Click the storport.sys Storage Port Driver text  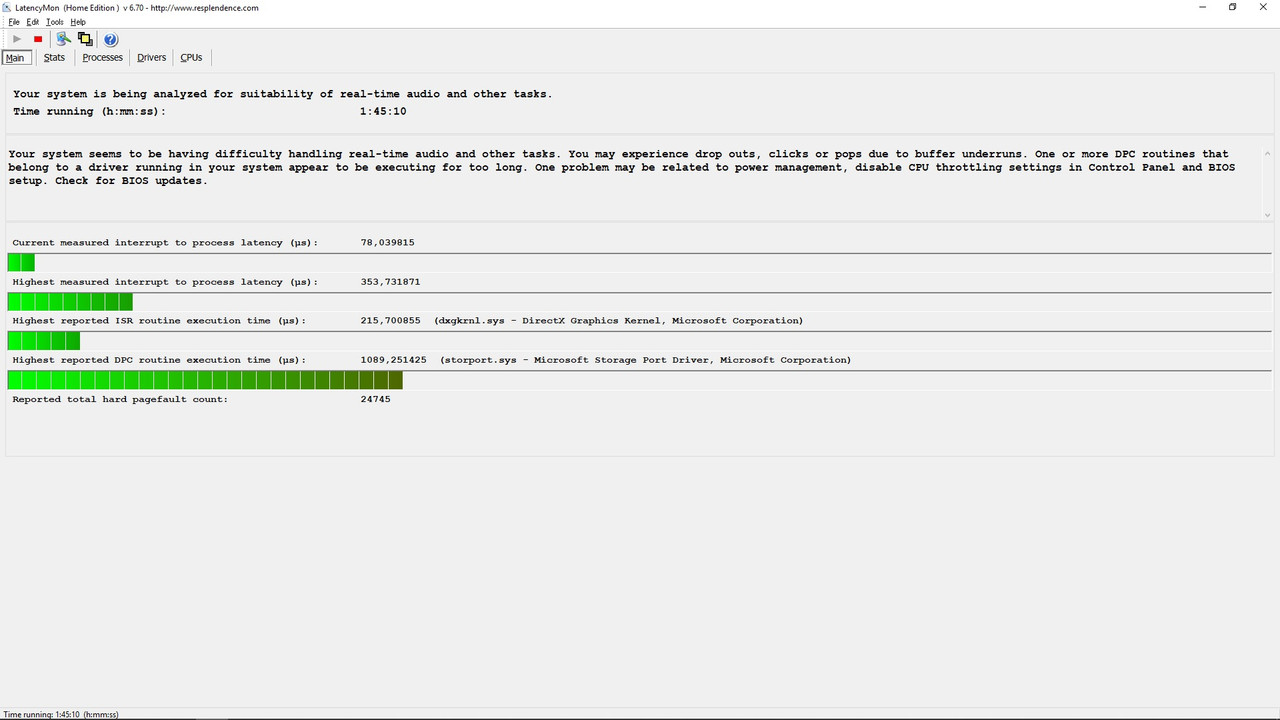point(646,360)
